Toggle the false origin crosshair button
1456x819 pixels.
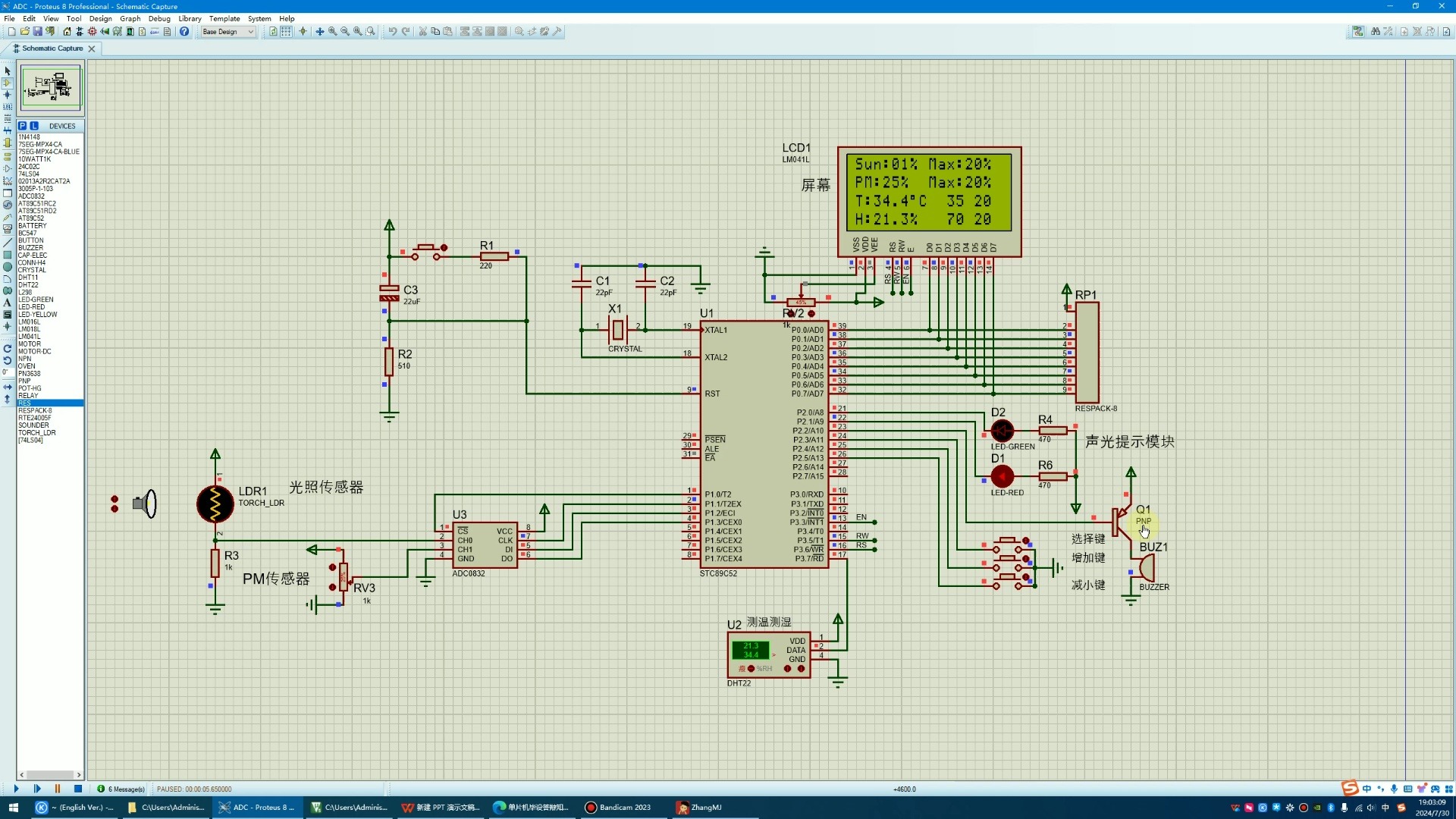pos(303,32)
